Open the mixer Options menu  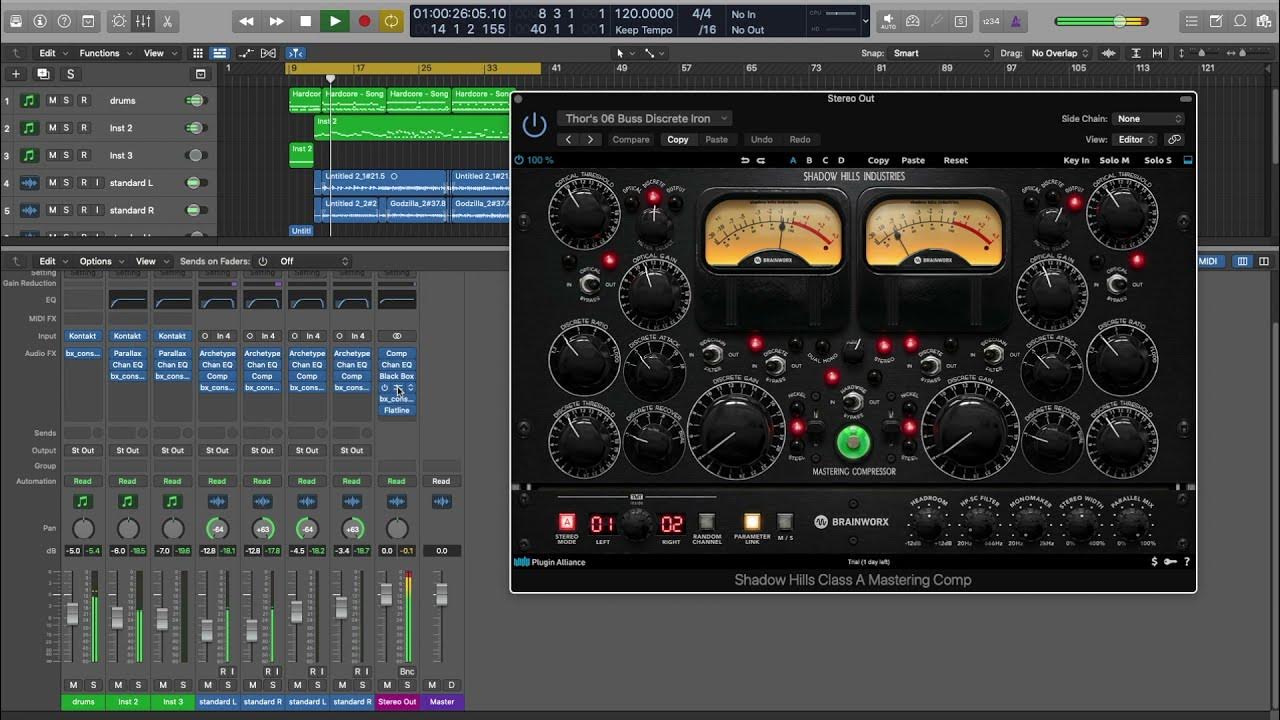100,261
